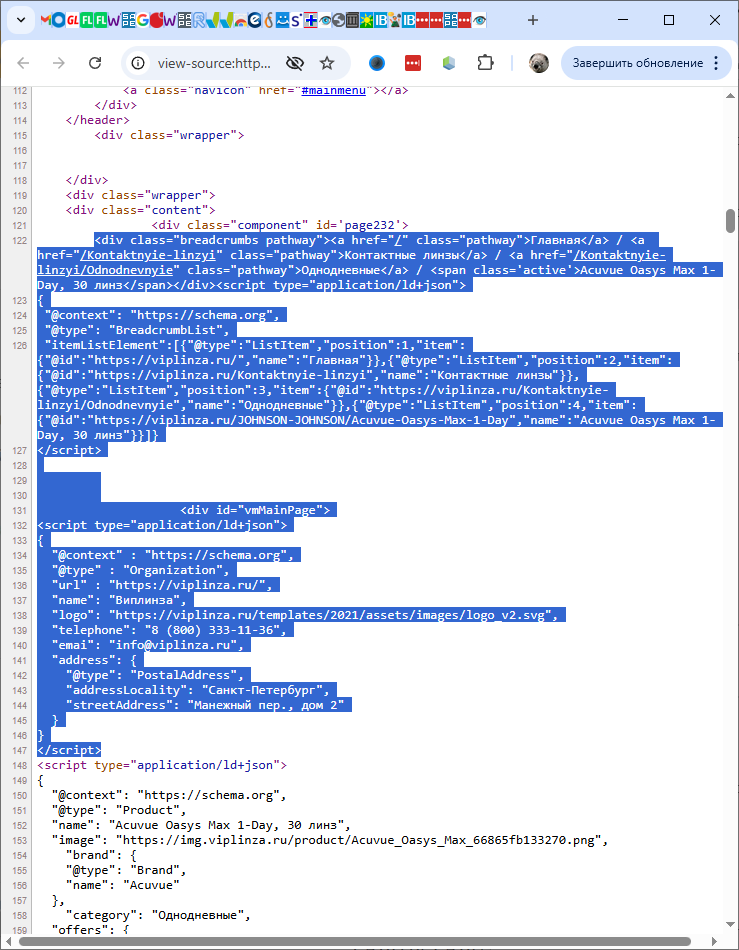Toggle the crossed-out eye tracking icon
This screenshot has width=739, height=950.
click(294, 63)
